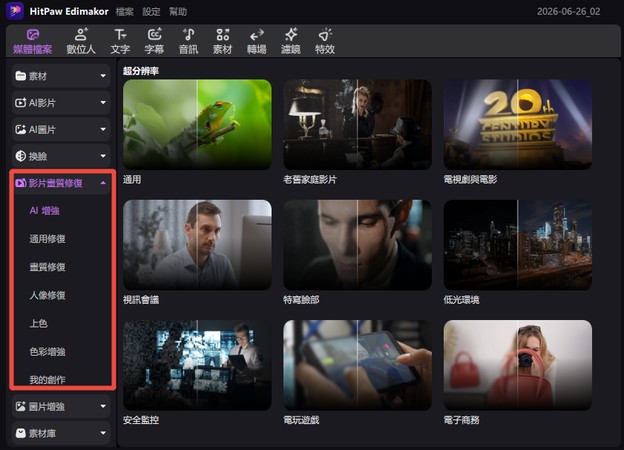624x450 pixels.
Task: Click the 視訊會議 caption label
Action: 141,300
